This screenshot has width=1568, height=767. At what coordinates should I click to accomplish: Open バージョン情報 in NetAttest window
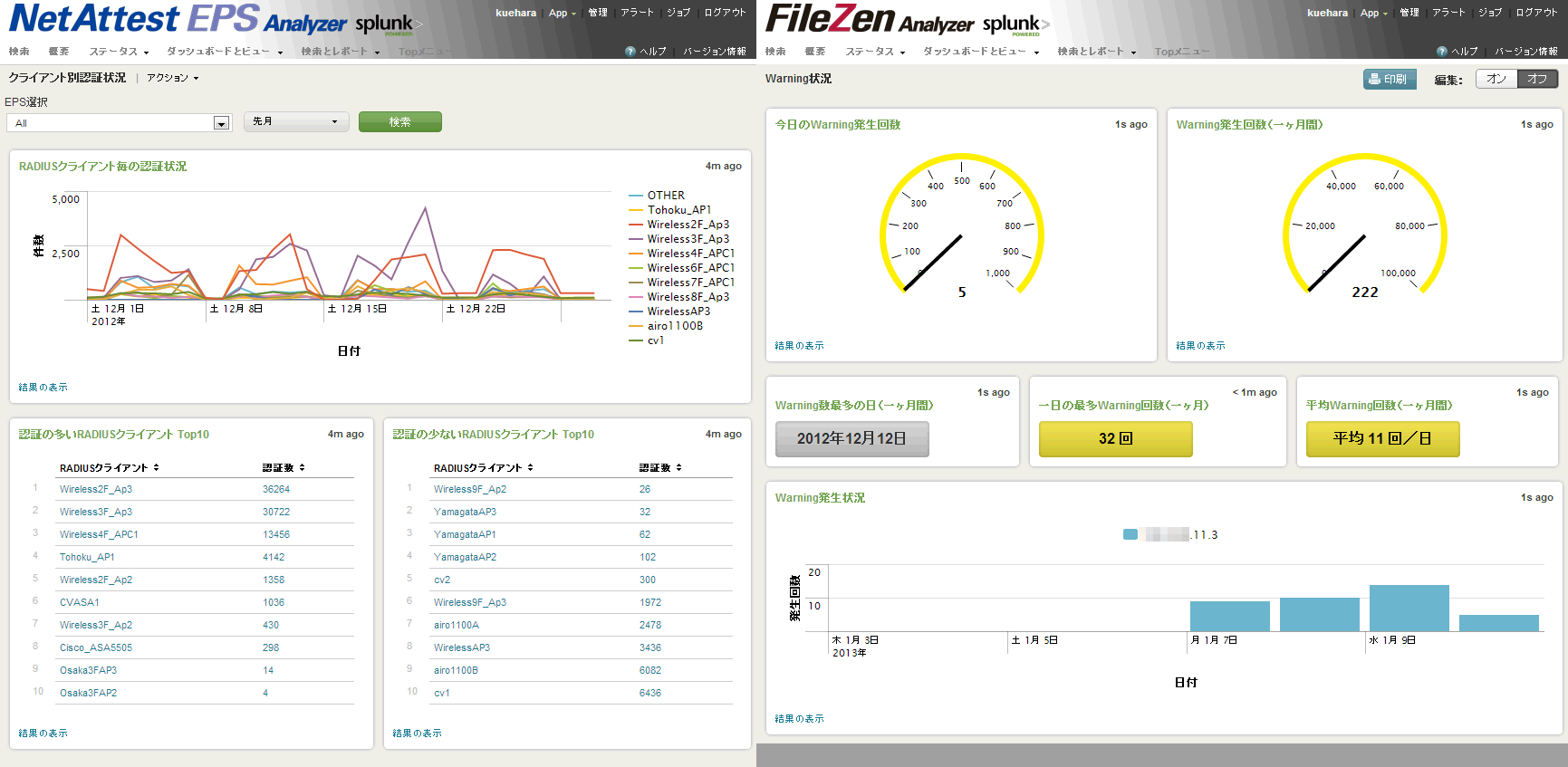715,52
